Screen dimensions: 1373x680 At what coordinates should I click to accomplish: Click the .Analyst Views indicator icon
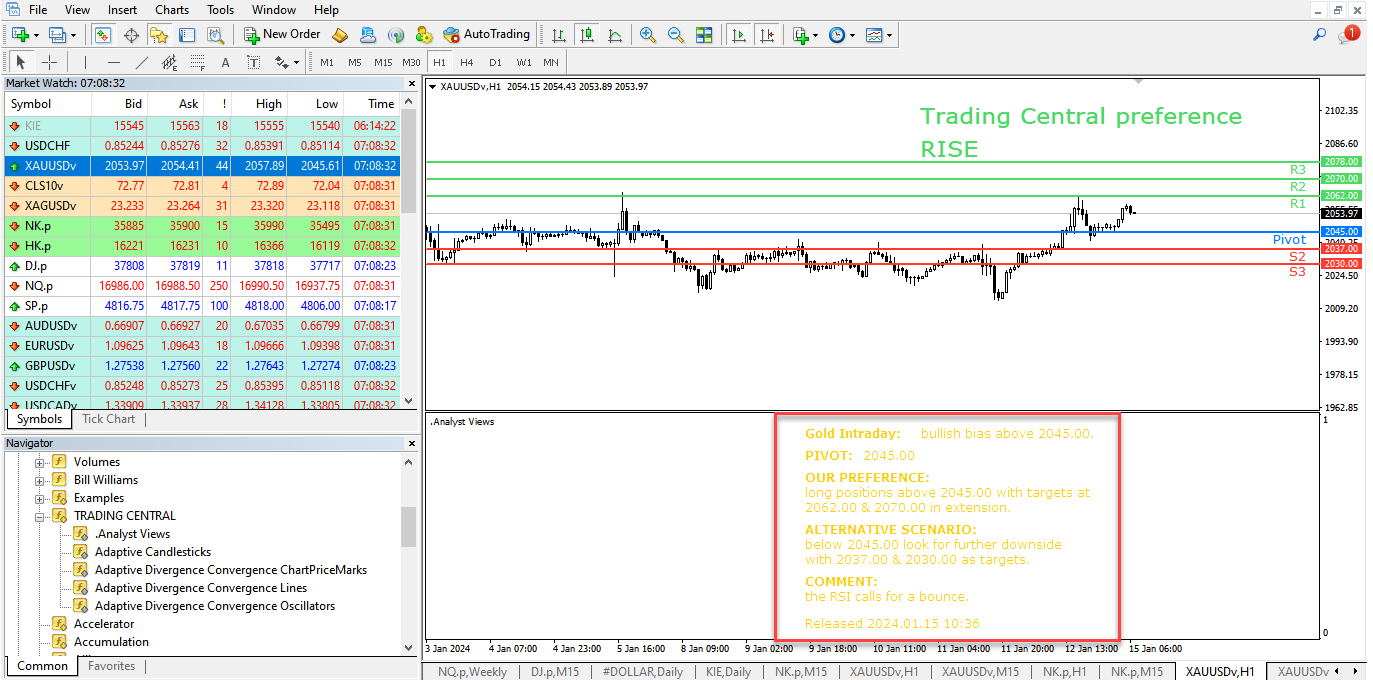[81, 534]
